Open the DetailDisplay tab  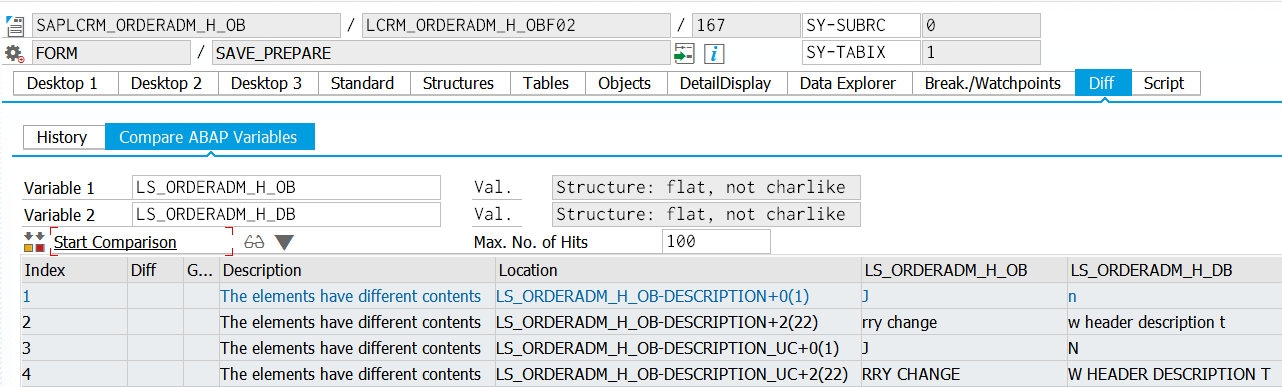click(x=726, y=83)
